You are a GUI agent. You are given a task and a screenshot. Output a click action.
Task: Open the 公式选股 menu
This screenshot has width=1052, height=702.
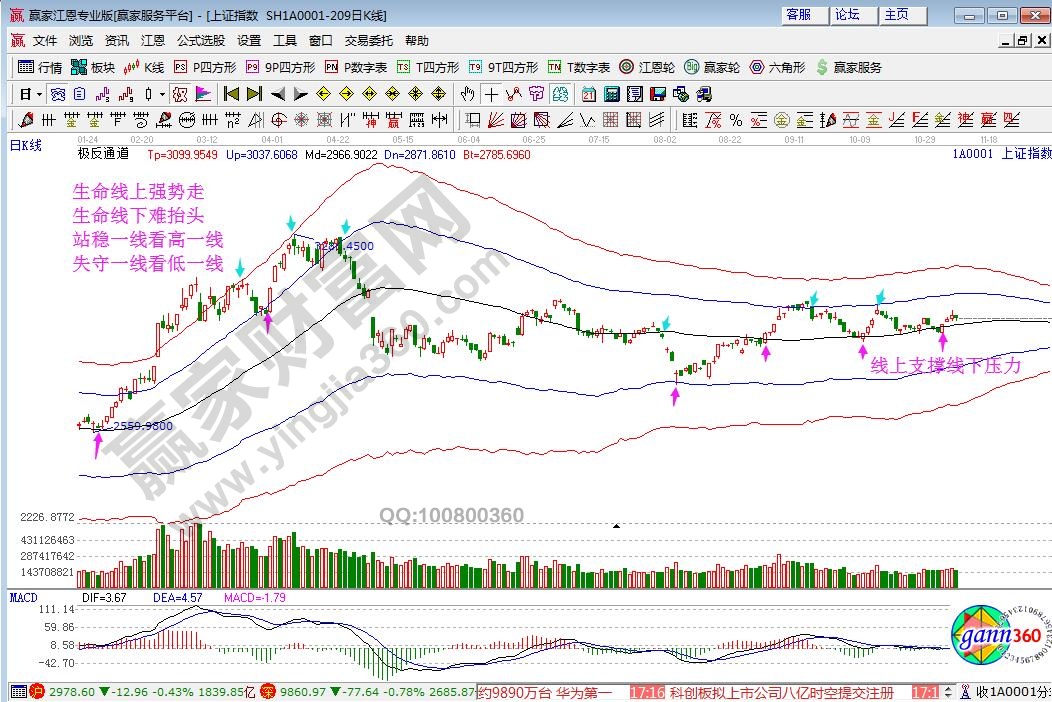(200, 41)
